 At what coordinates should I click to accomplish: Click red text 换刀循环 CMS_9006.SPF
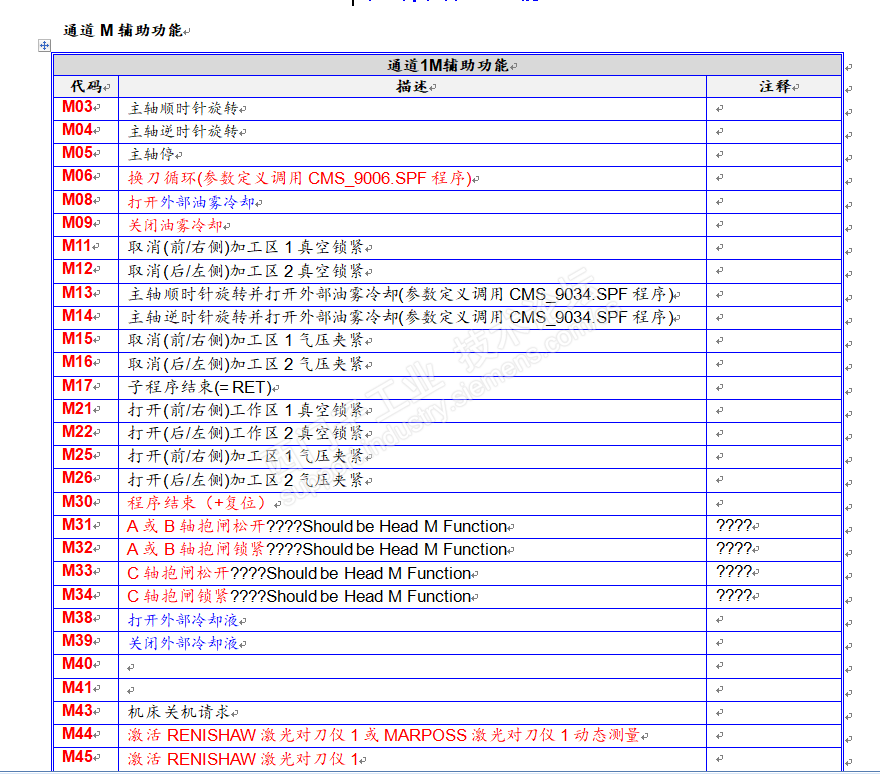pos(300,178)
